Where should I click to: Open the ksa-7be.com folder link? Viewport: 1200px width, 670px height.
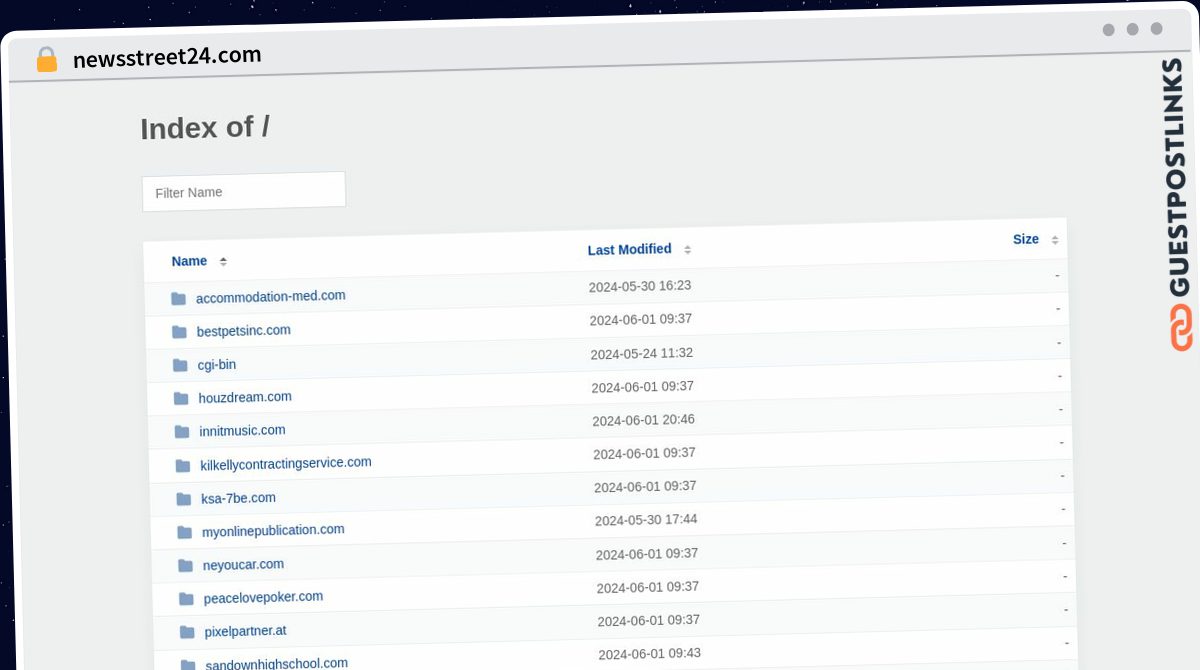238,497
